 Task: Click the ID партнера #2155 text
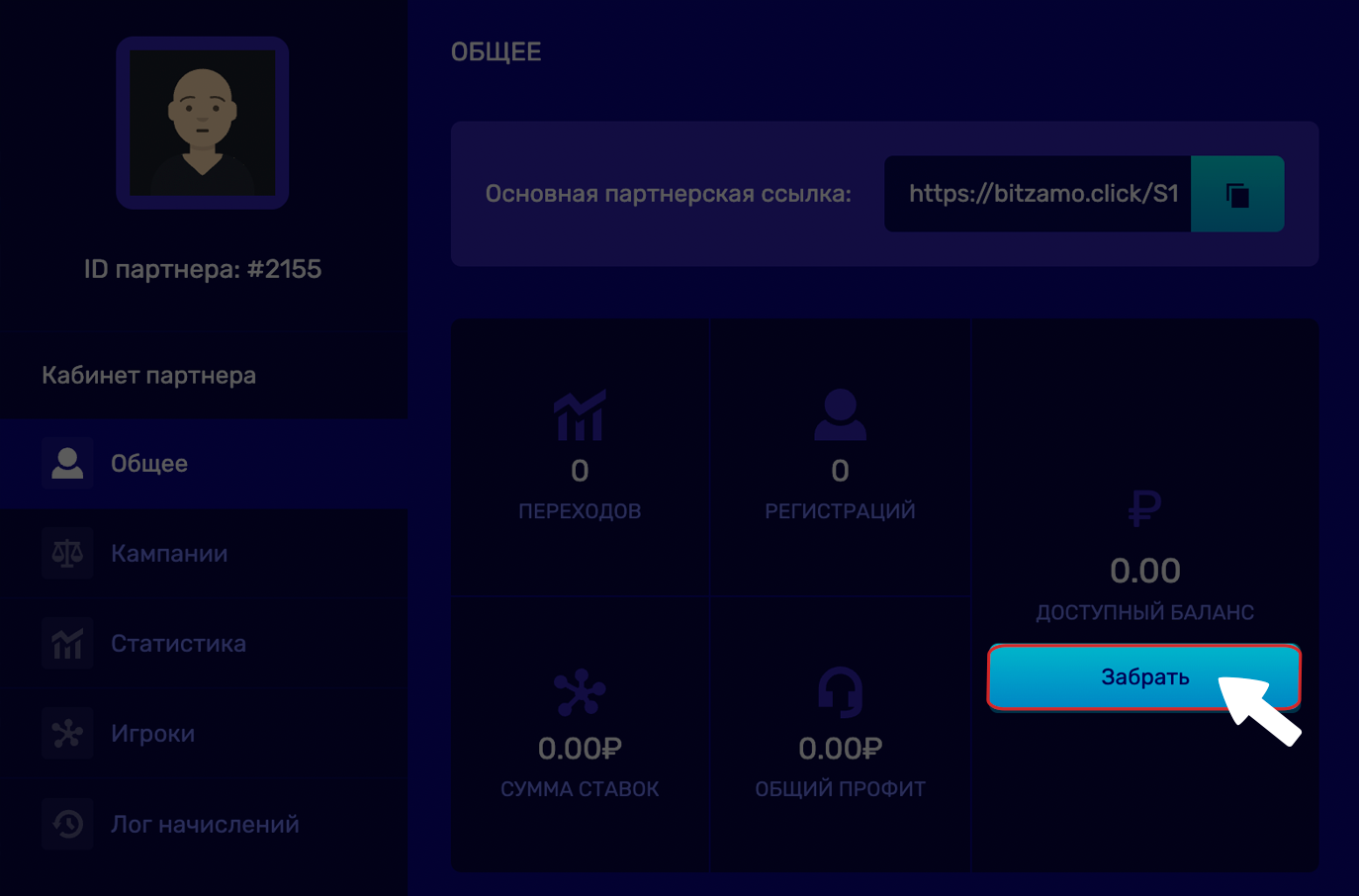[203, 269]
